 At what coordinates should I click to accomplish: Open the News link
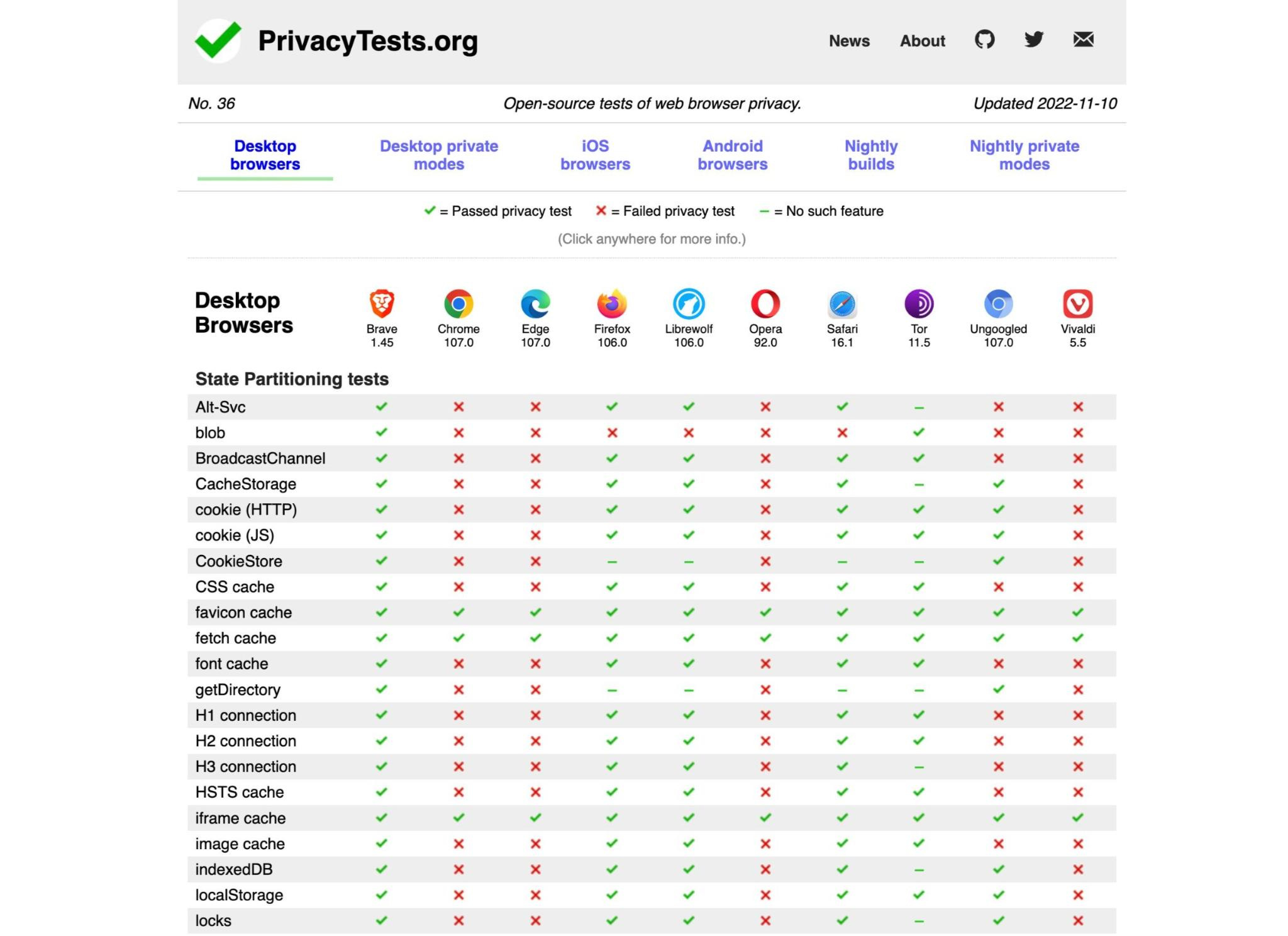tap(849, 41)
